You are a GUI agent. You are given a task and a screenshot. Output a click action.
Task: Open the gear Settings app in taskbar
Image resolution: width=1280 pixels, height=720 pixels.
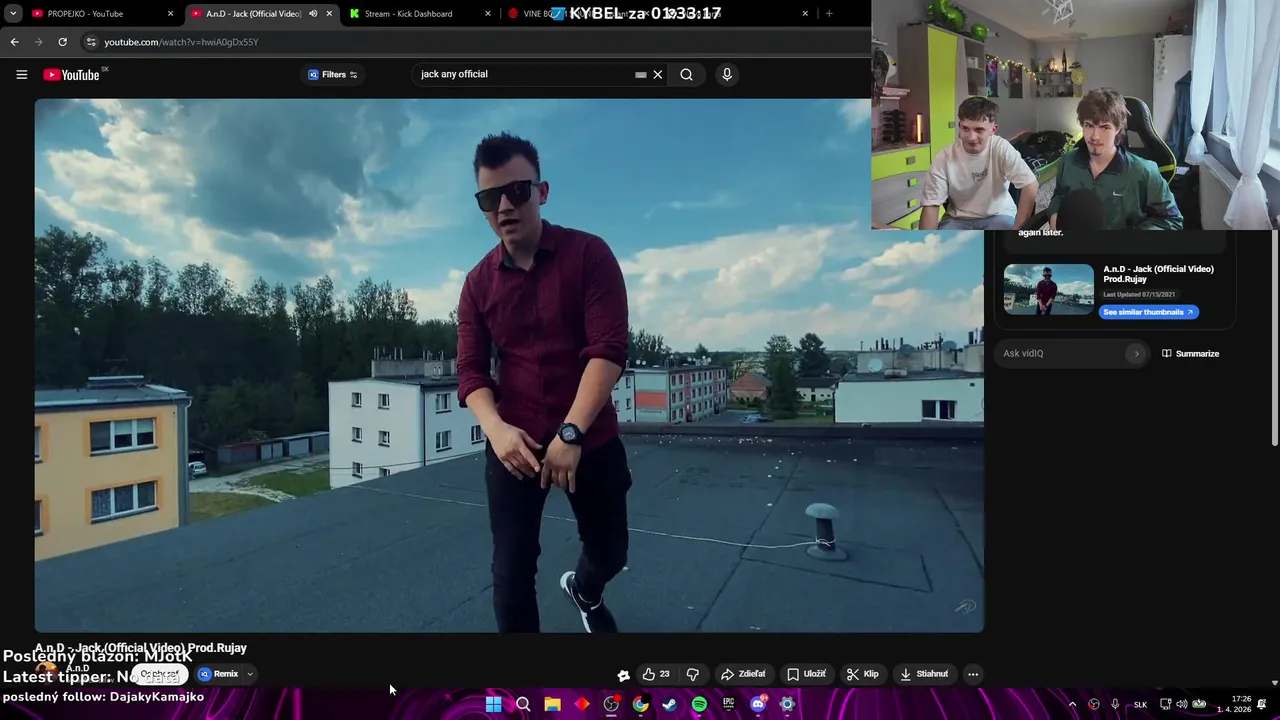click(787, 704)
